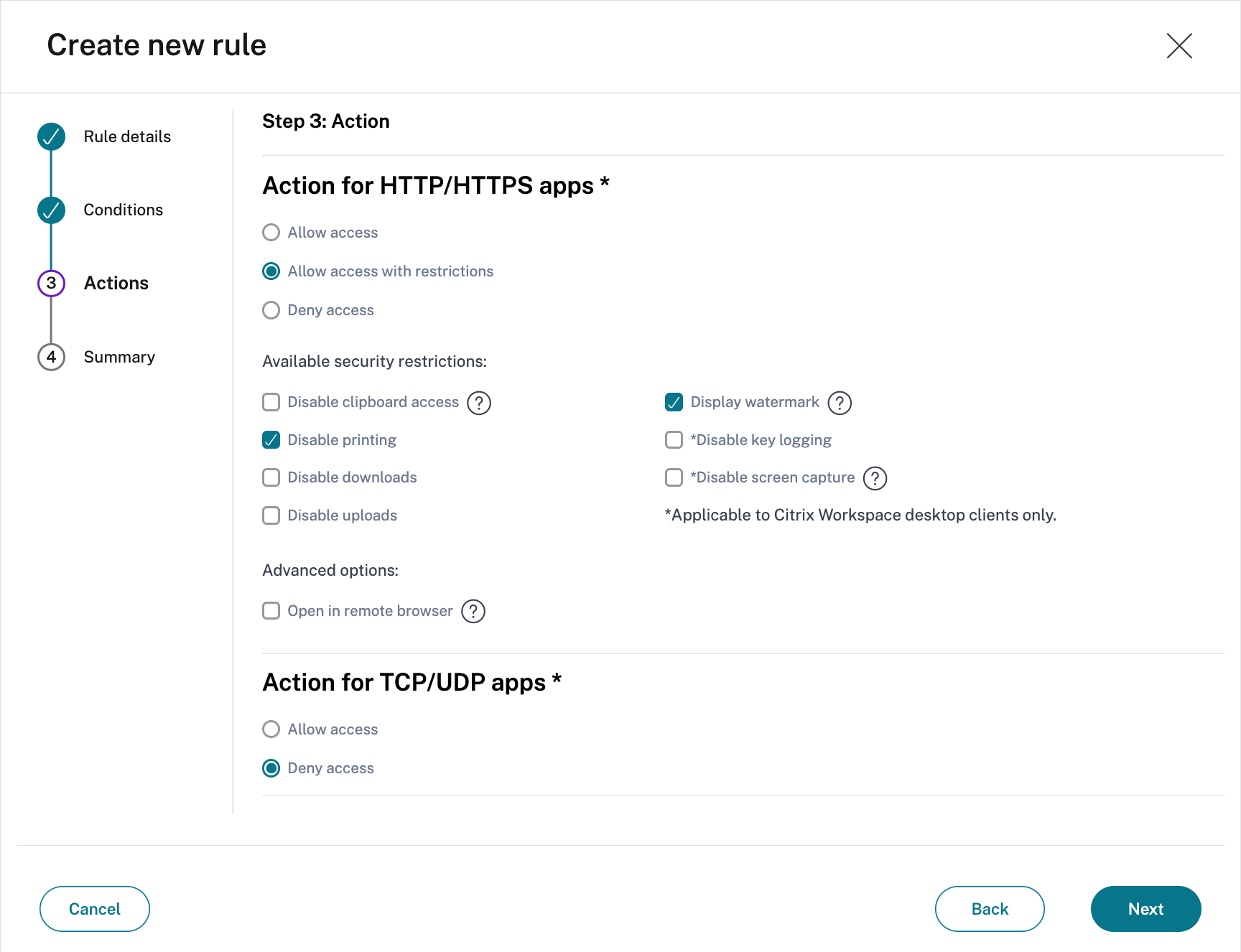The image size is (1241, 952).
Task: Choose Deny access for HTTP/HTTPS apps
Action: [271, 310]
